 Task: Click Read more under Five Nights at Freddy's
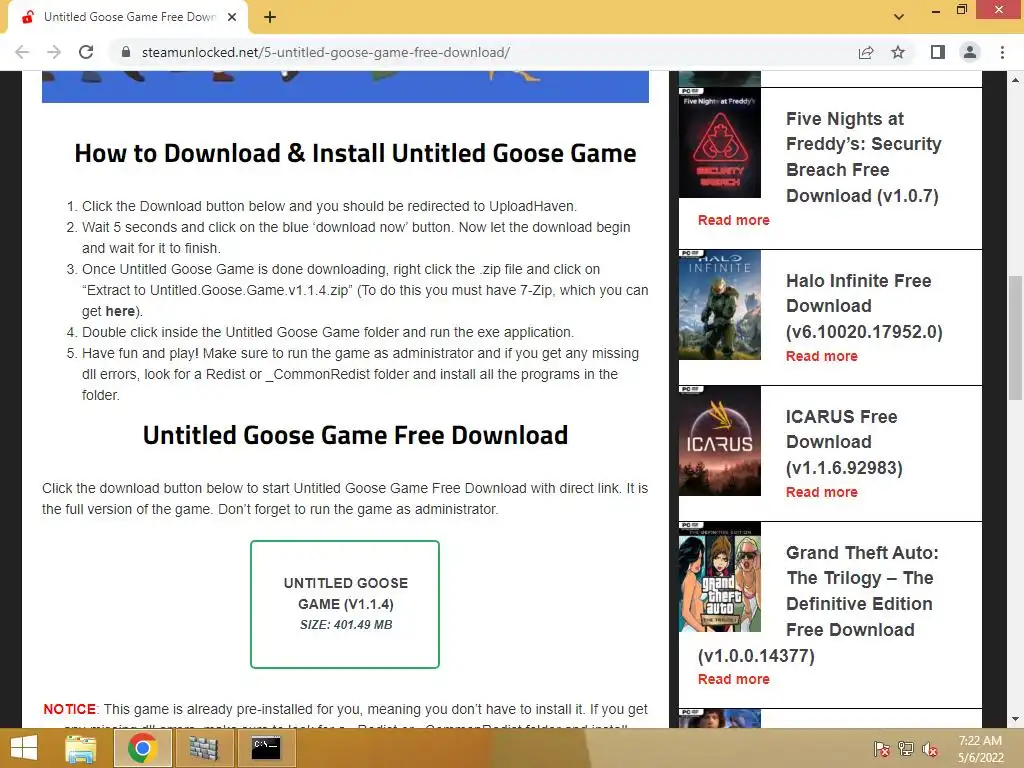coord(733,220)
